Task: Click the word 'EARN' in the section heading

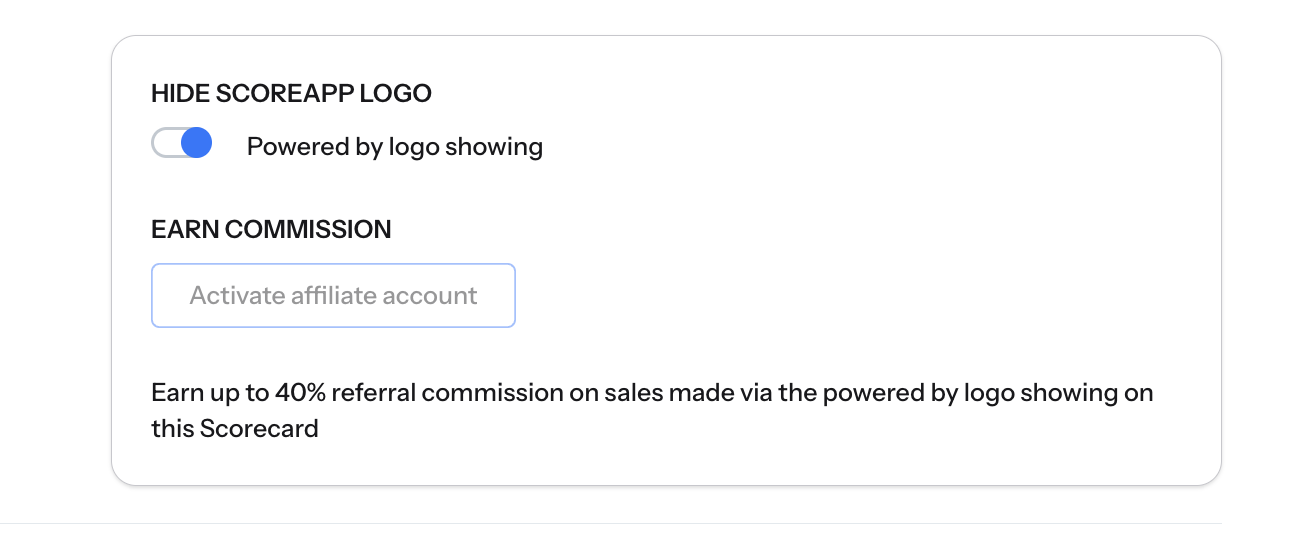Action: pos(185,229)
